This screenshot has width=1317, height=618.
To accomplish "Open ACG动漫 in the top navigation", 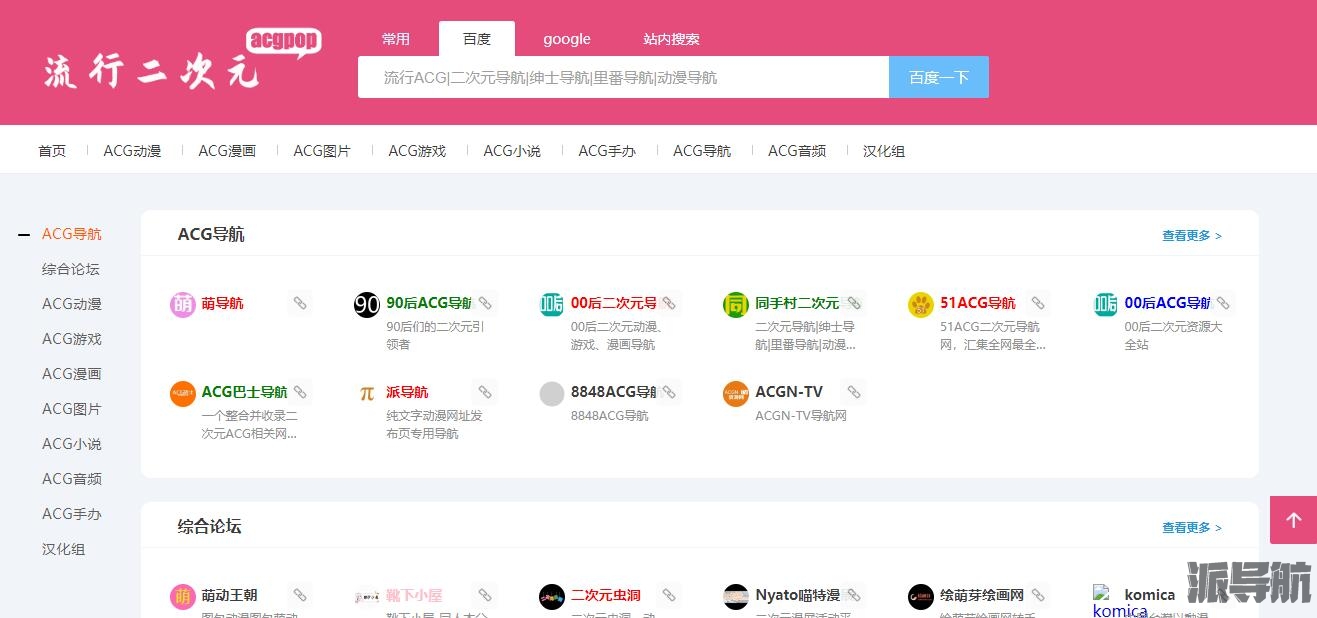I will (132, 151).
